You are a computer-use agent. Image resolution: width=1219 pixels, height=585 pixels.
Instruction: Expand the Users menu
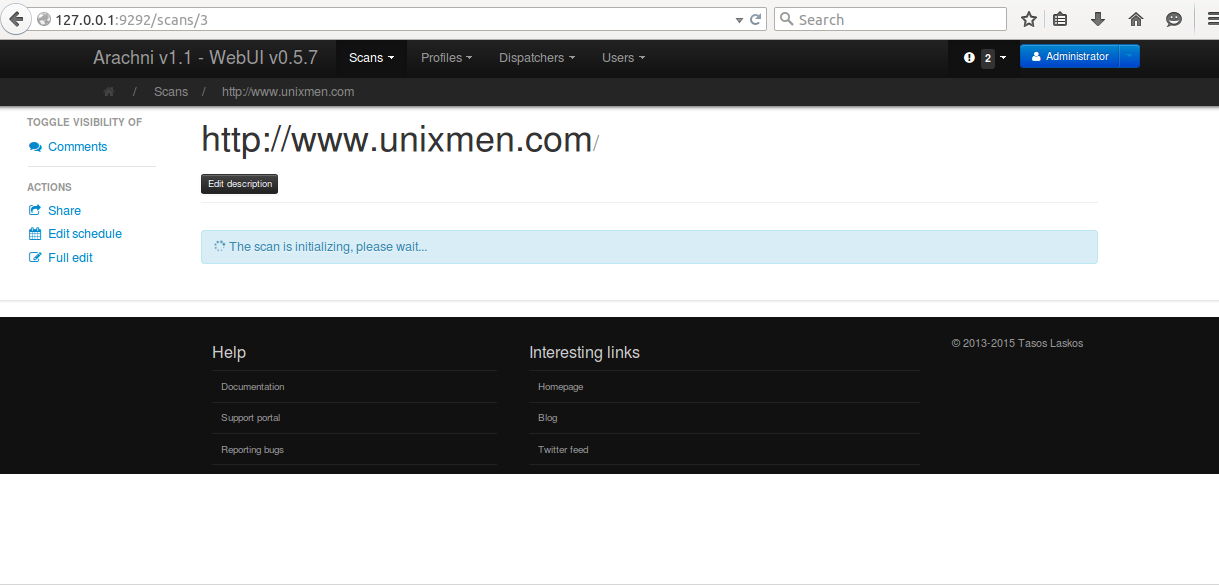coord(623,58)
